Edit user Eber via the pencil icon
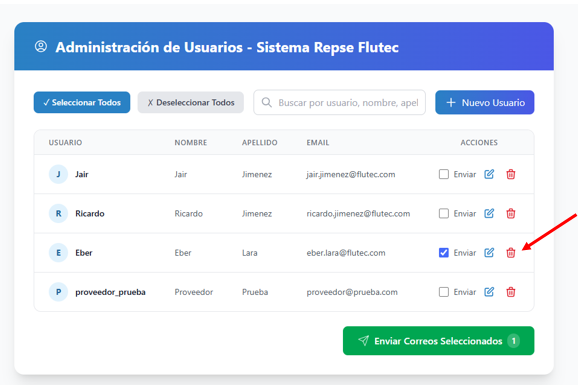 (x=489, y=253)
